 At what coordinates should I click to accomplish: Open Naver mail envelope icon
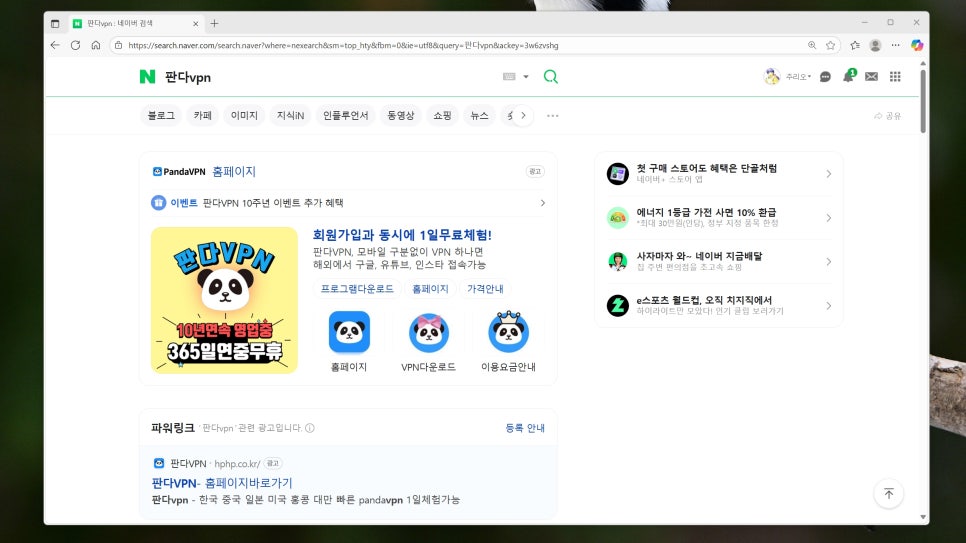coord(871,76)
